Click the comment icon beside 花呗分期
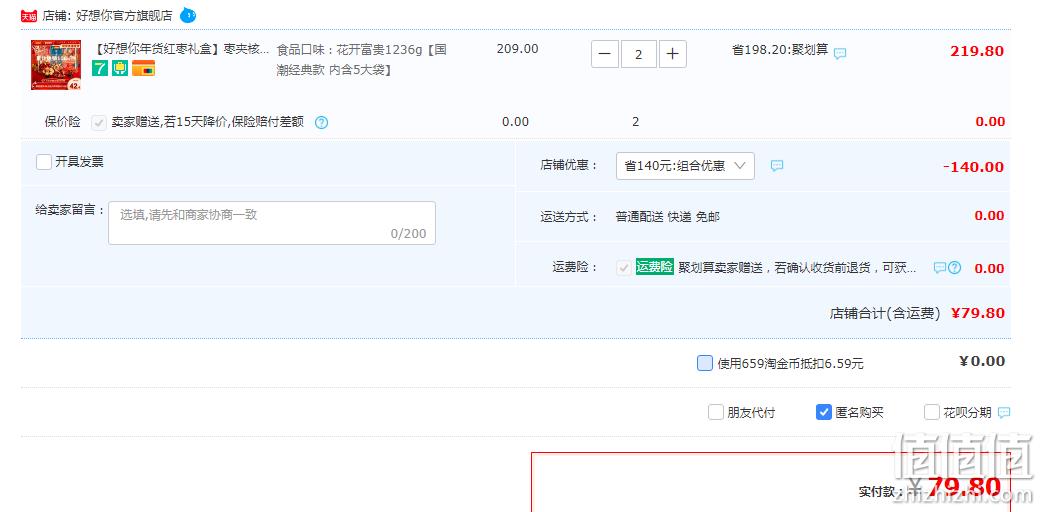This screenshot has height=512, width=1042. (1004, 413)
